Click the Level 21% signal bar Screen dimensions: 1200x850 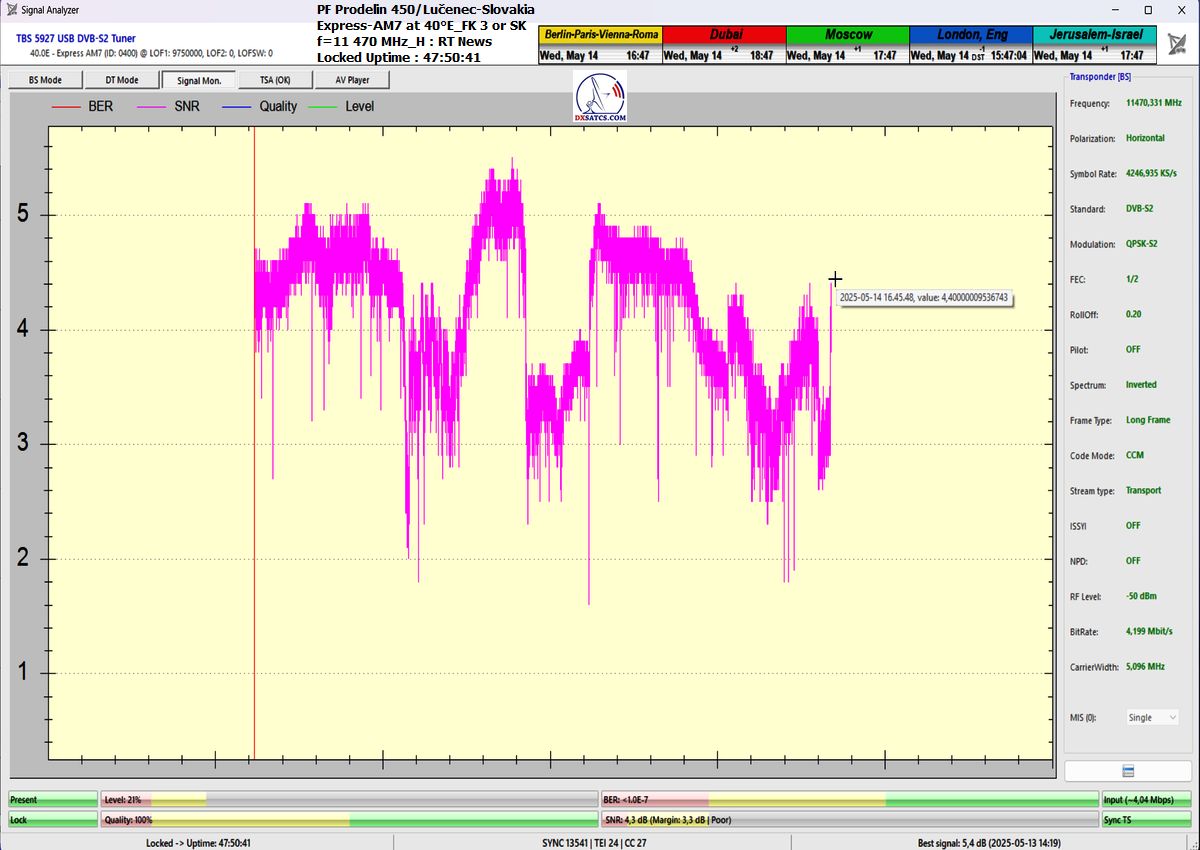[x=348, y=800]
